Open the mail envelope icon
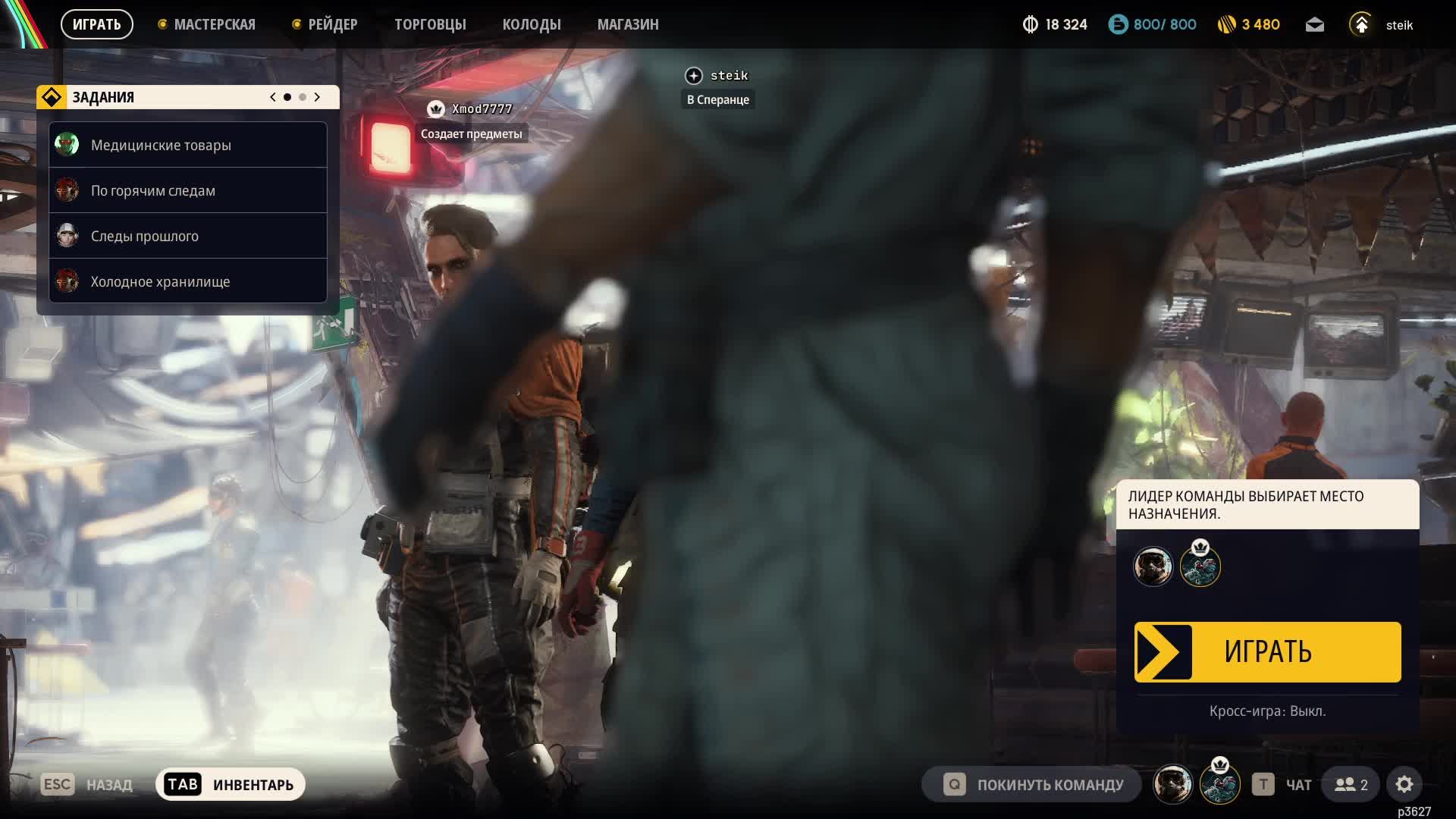 coord(1314,25)
